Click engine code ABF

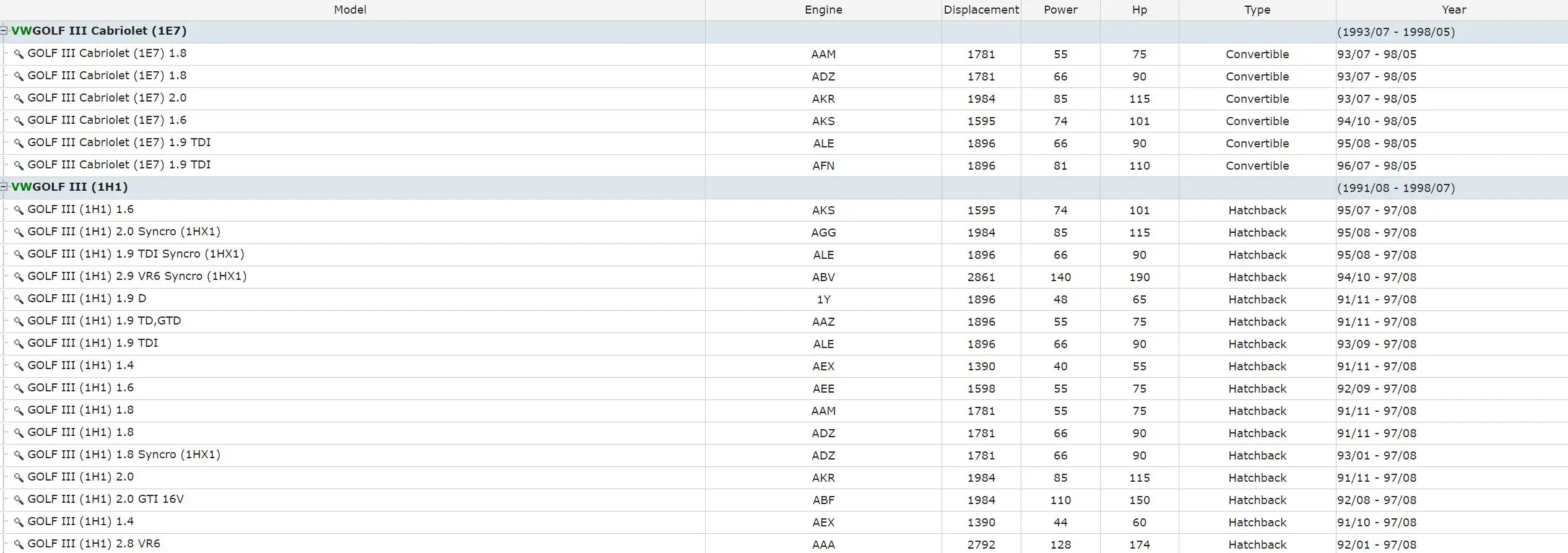[x=823, y=500]
